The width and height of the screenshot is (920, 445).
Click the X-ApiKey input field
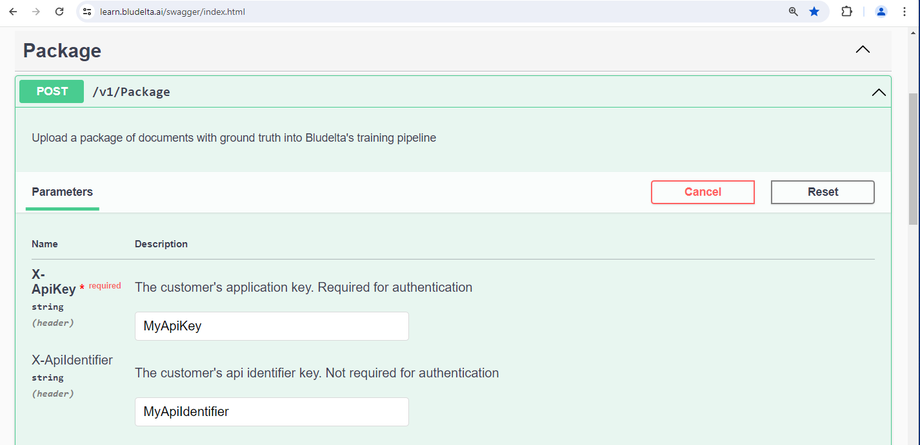tap(271, 326)
